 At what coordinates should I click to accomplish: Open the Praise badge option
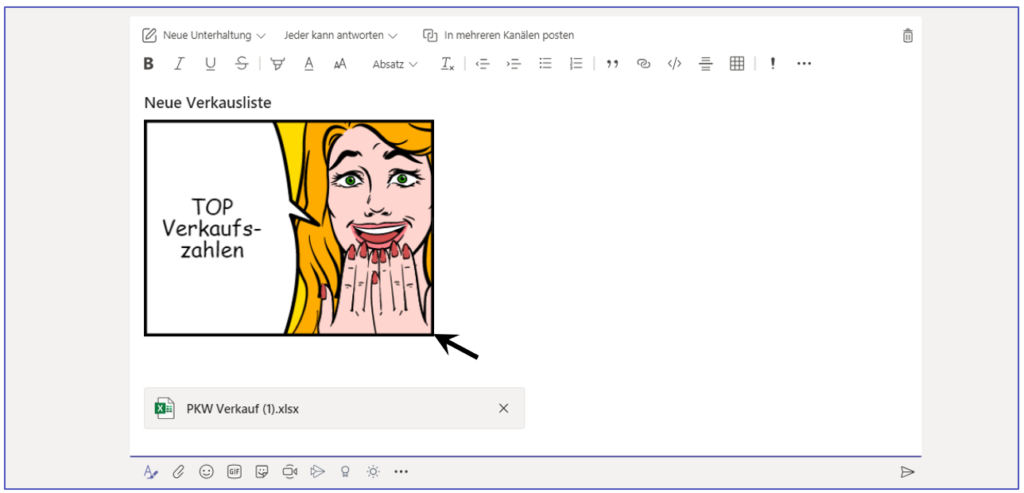345,471
